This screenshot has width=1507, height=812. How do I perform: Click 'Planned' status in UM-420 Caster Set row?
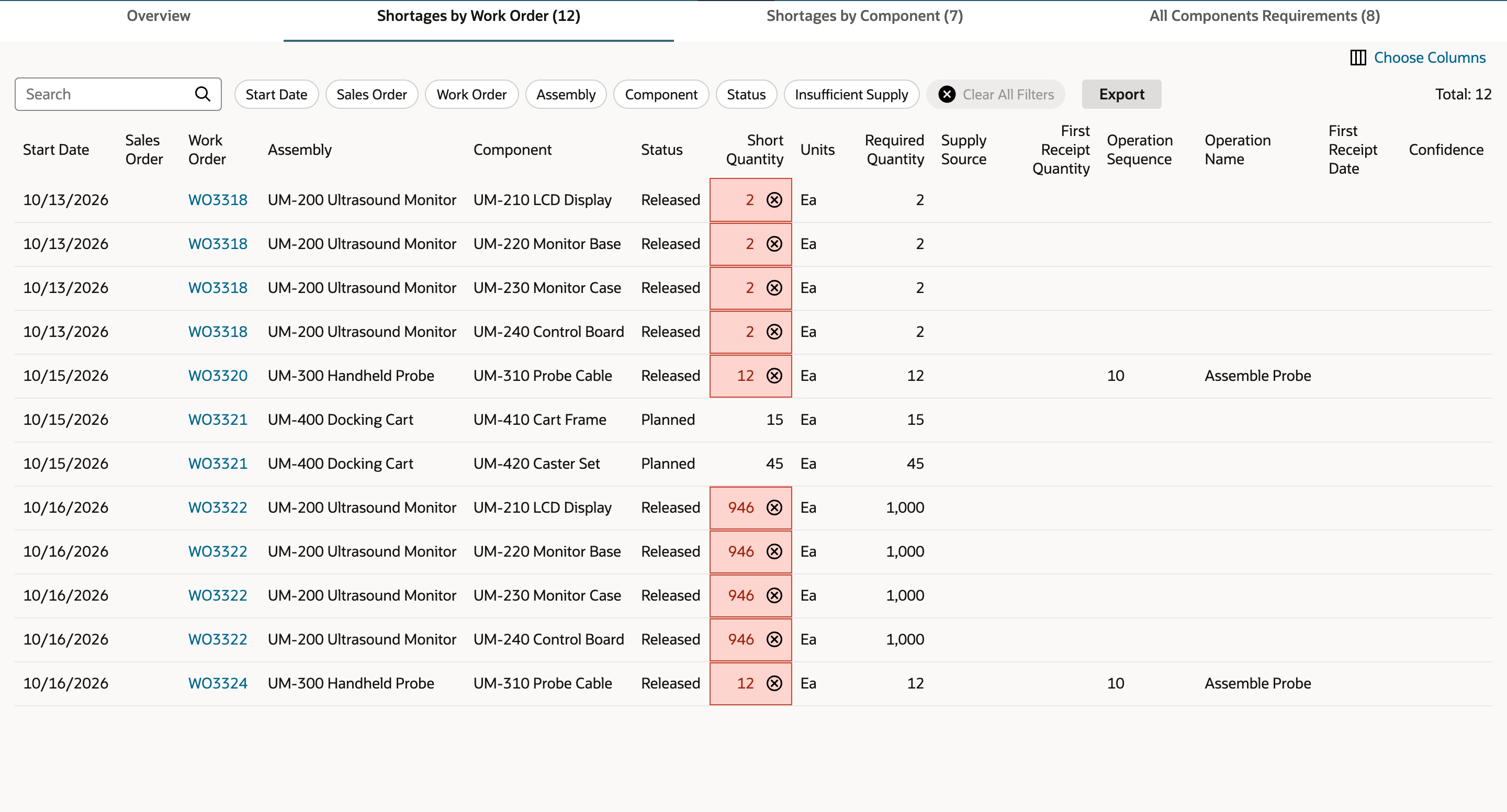[668, 464]
